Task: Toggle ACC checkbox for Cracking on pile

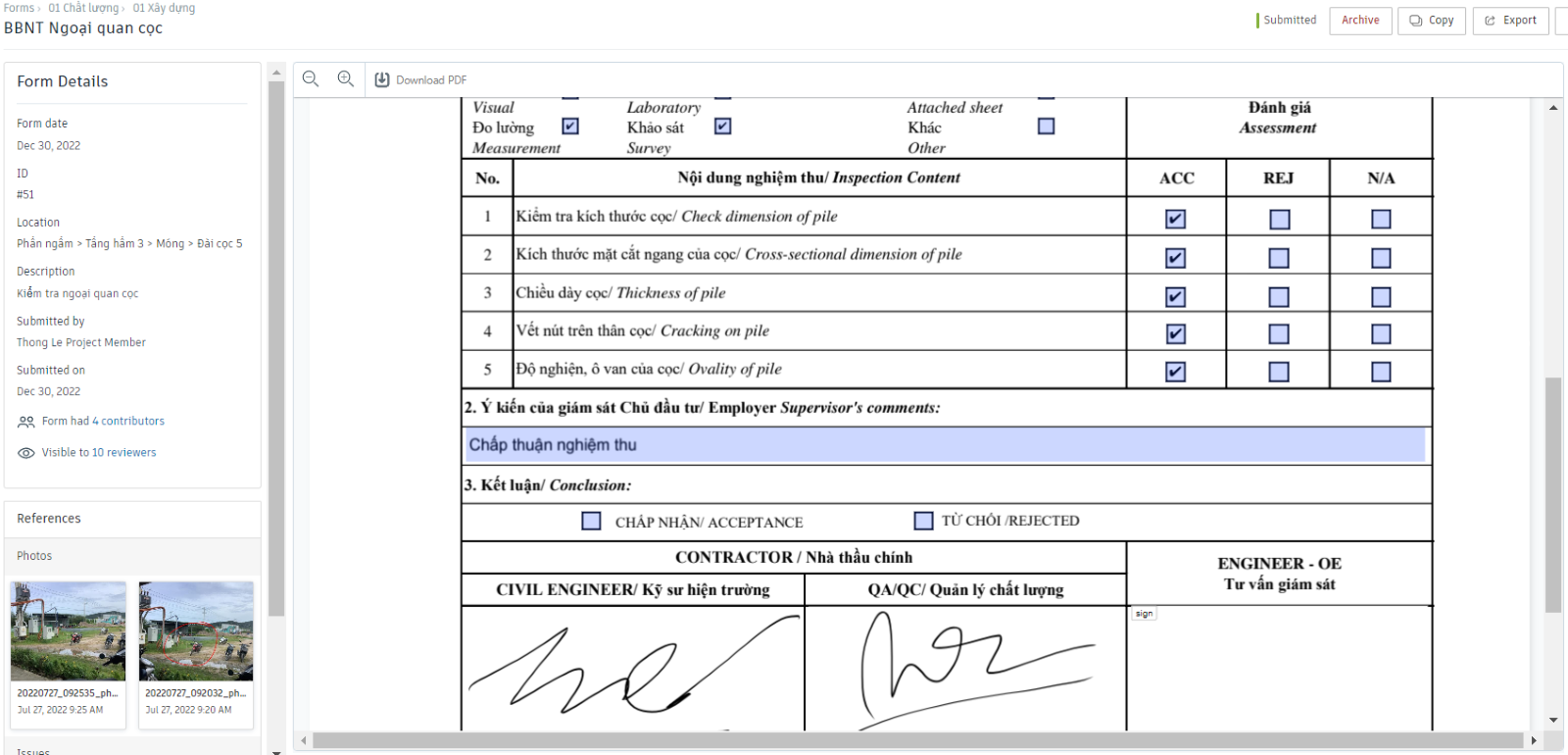Action: [x=1176, y=334]
